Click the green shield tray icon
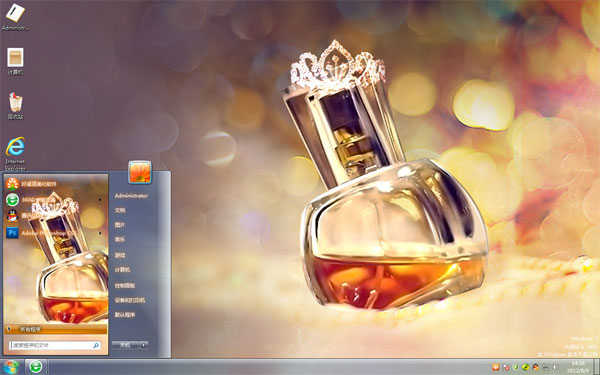 click(x=515, y=367)
